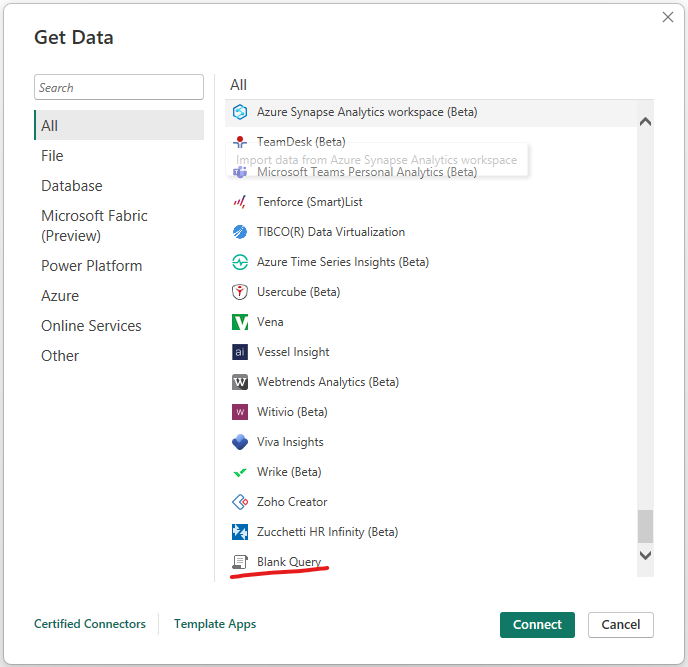Choose the File category
This screenshot has width=688, height=667.
coord(52,156)
